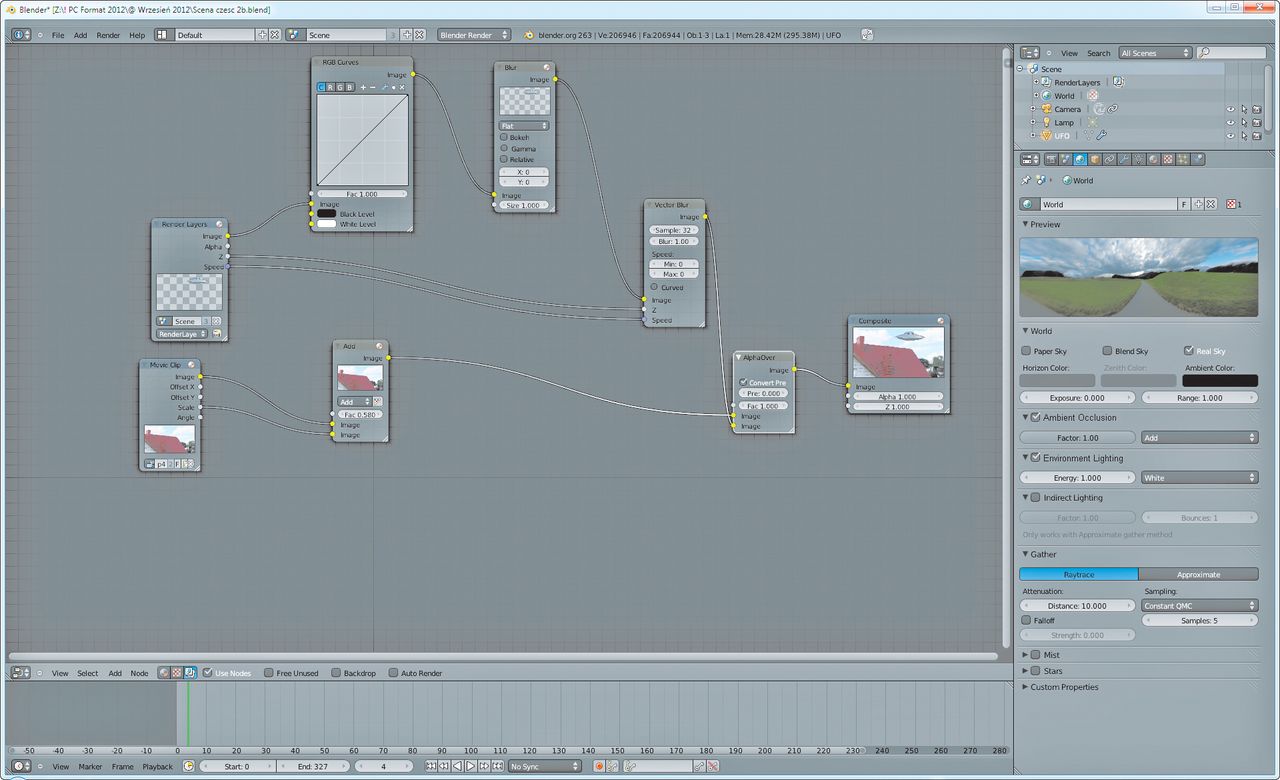Toggle Camera renderability icon in outliner
Screen dimensions: 1280x780
click(x=1256, y=109)
